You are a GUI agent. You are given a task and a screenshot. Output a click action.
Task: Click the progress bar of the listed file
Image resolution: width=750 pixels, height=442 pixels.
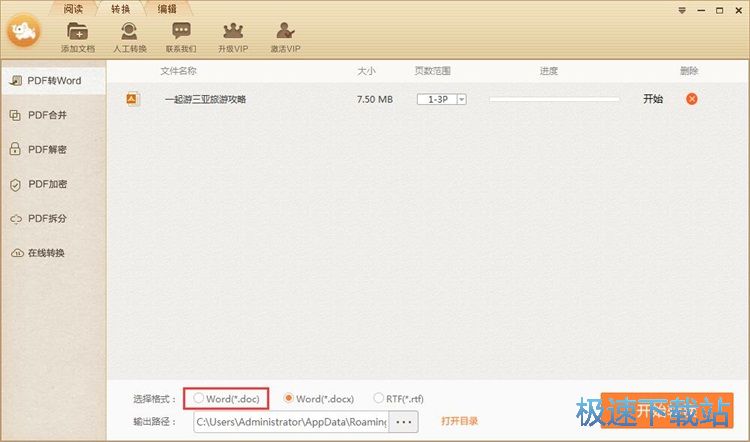tap(554, 99)
